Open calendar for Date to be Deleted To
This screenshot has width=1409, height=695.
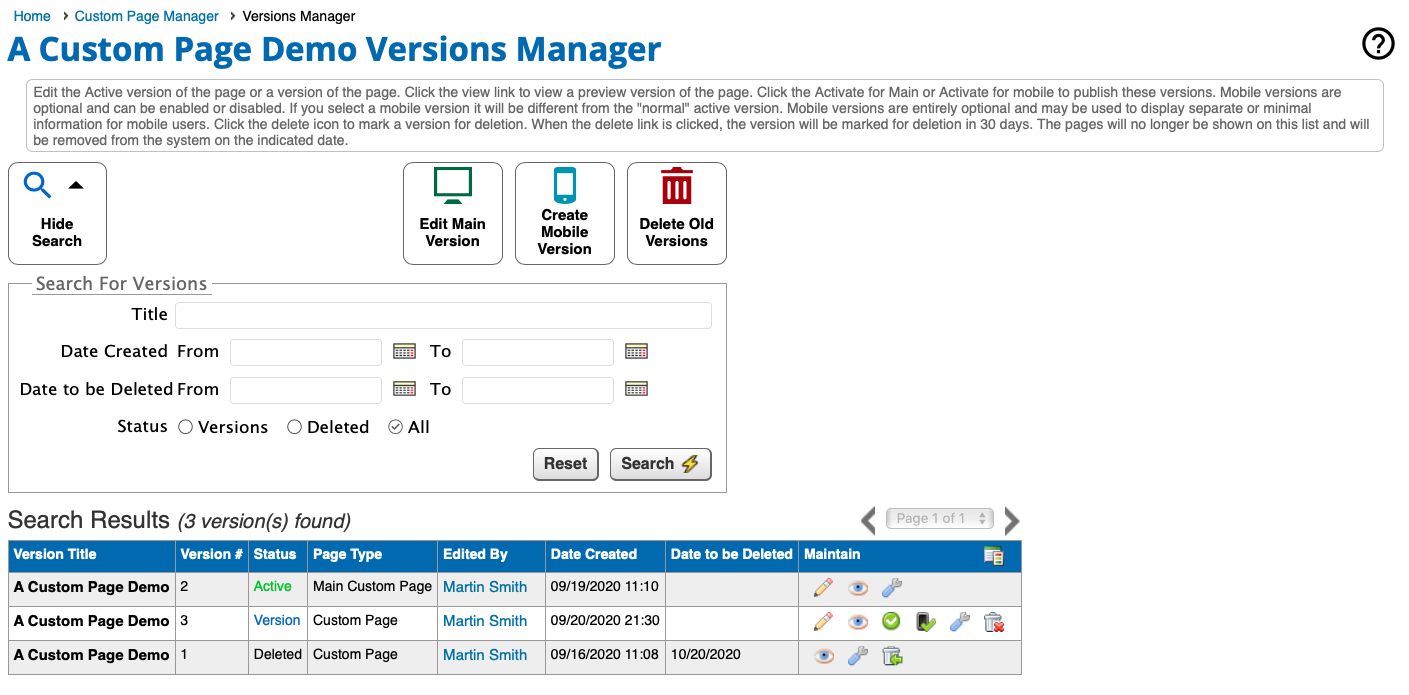(636, 389)
